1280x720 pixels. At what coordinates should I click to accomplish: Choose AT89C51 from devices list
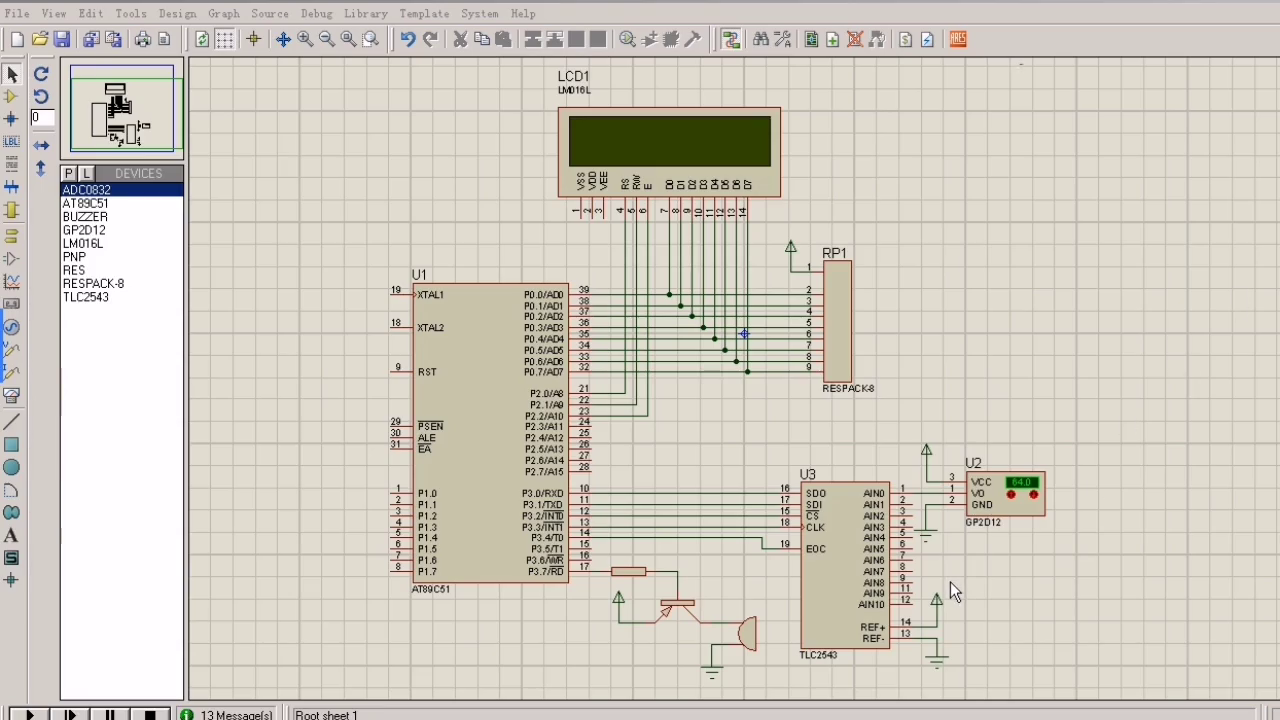(85, 203)
